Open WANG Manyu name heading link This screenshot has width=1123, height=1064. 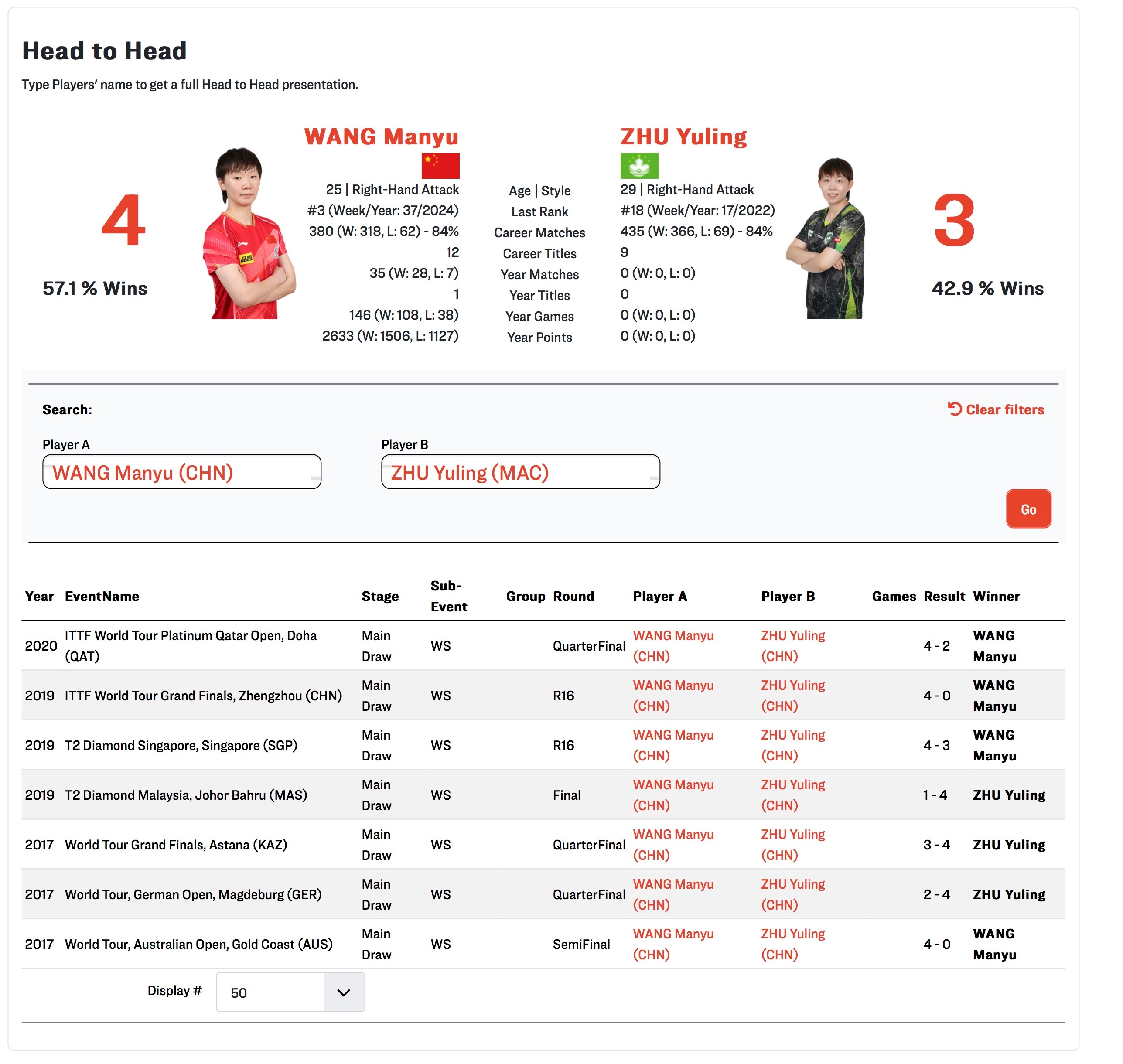(x=381, y=136)
